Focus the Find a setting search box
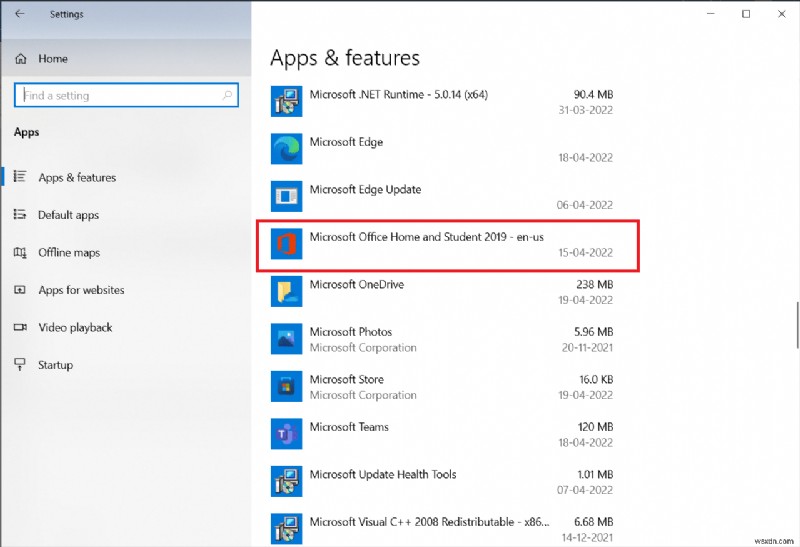 pos(126,95)
